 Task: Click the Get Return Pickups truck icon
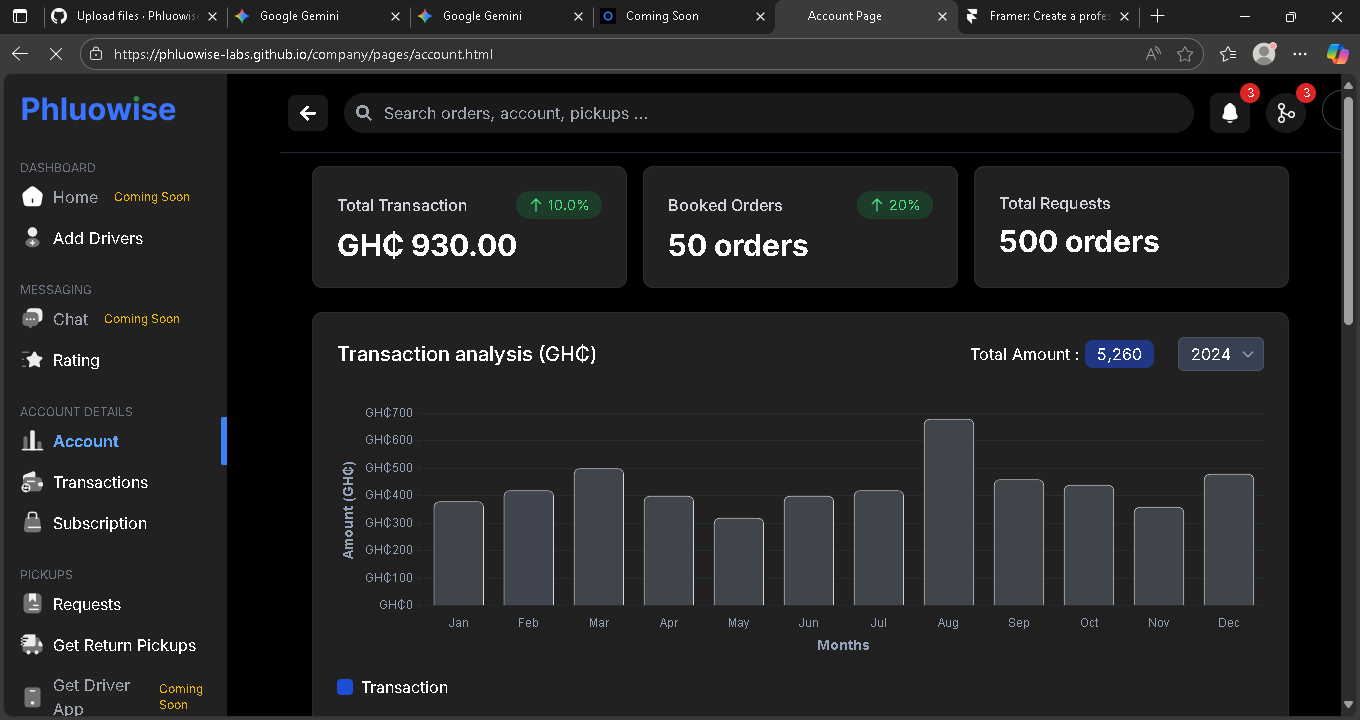[x=33, y=645]
